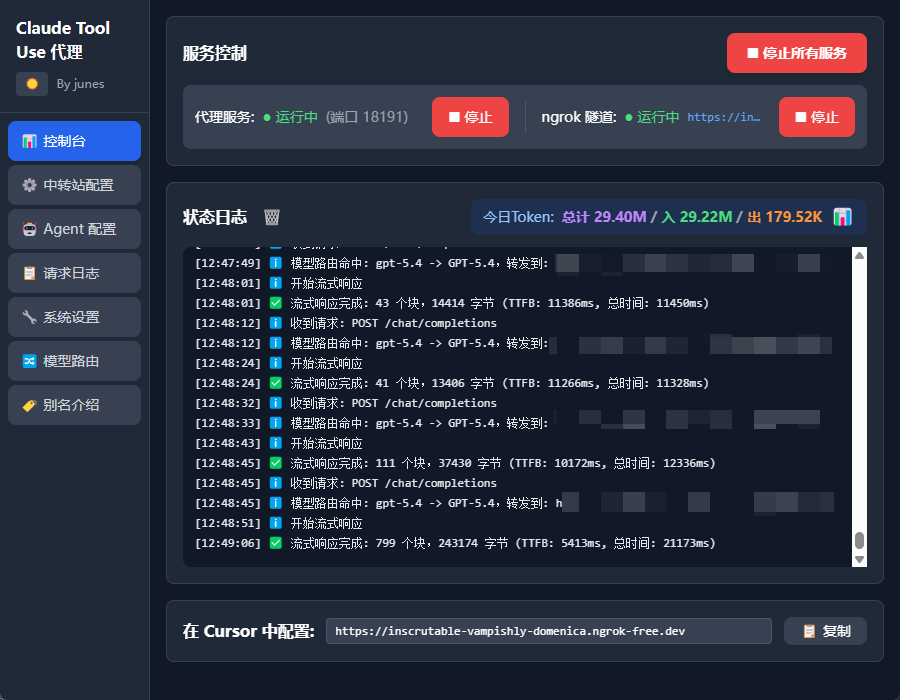Click green check icon at 12:48:45 completion
Screen dimensions: 900x700
click(276, 463)
